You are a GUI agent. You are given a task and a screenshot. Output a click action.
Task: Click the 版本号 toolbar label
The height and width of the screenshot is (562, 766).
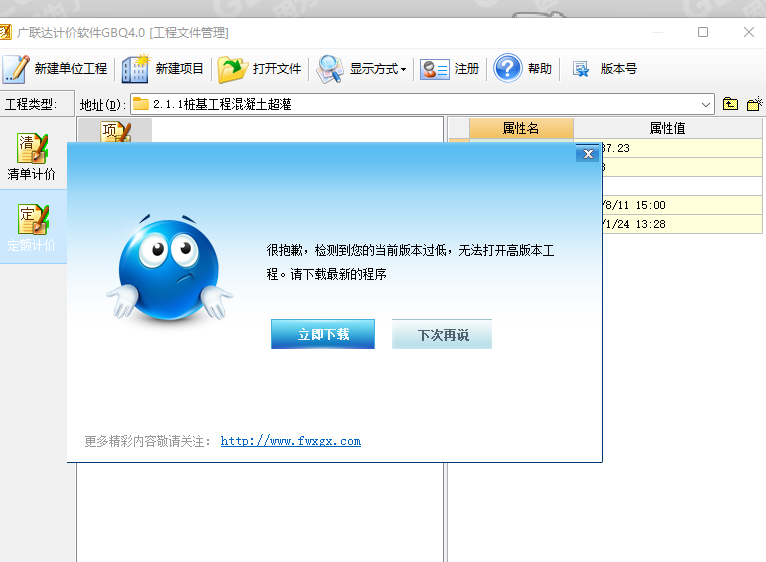click(x=618, y=69)
